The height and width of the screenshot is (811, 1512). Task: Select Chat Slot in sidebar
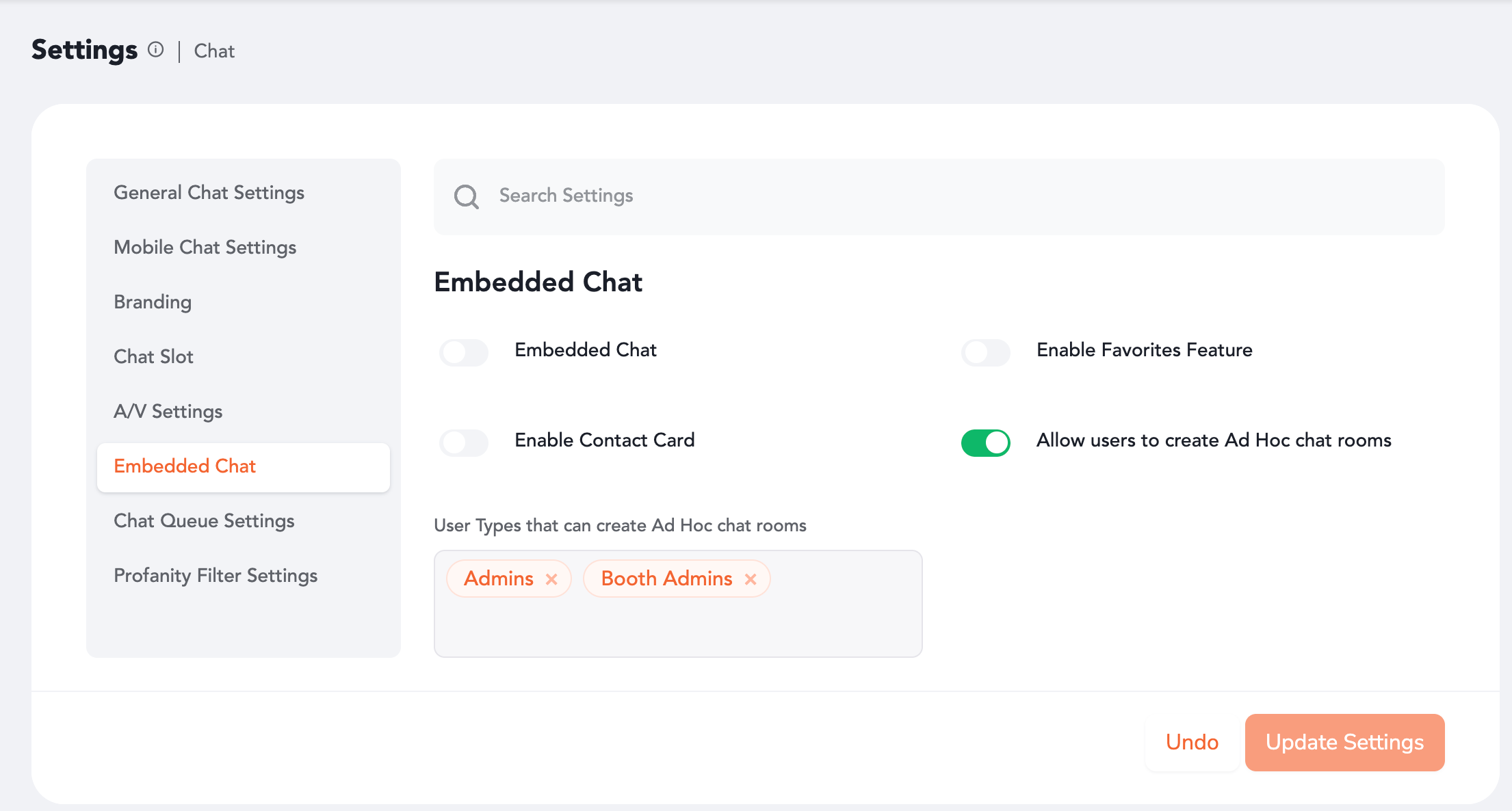pos(153,357)
